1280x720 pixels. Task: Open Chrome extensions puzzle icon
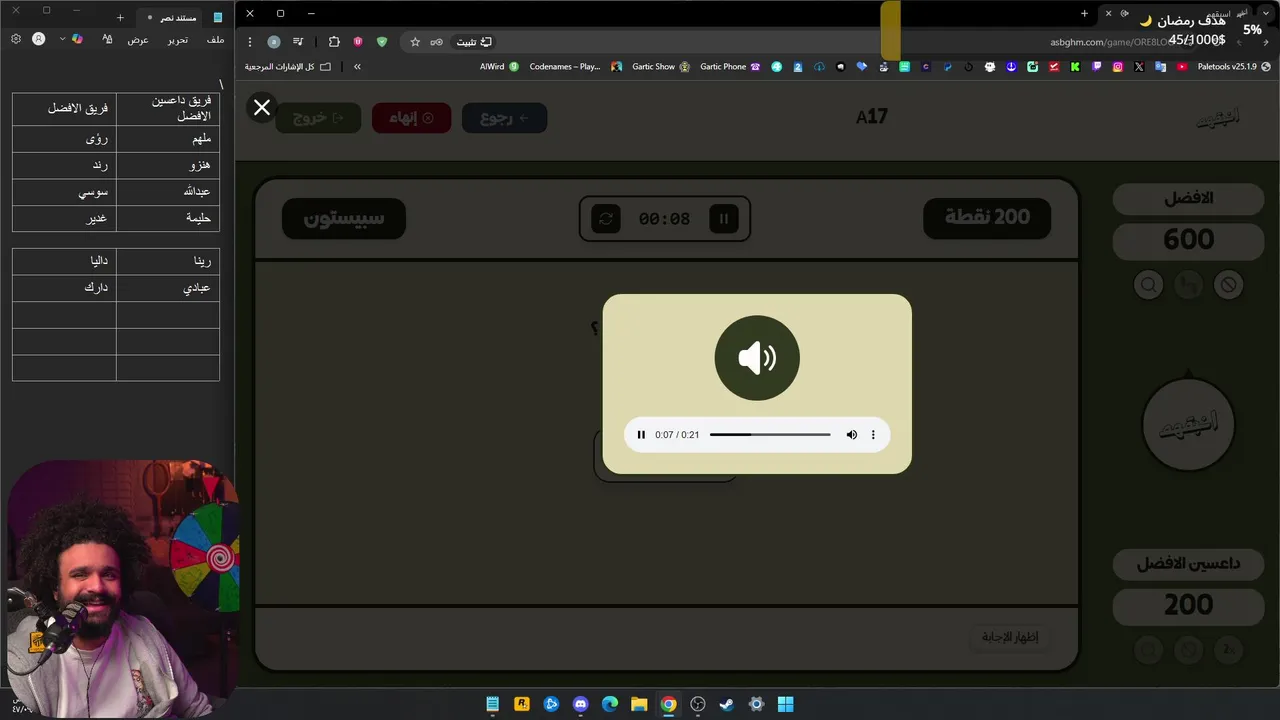point(334,42)
